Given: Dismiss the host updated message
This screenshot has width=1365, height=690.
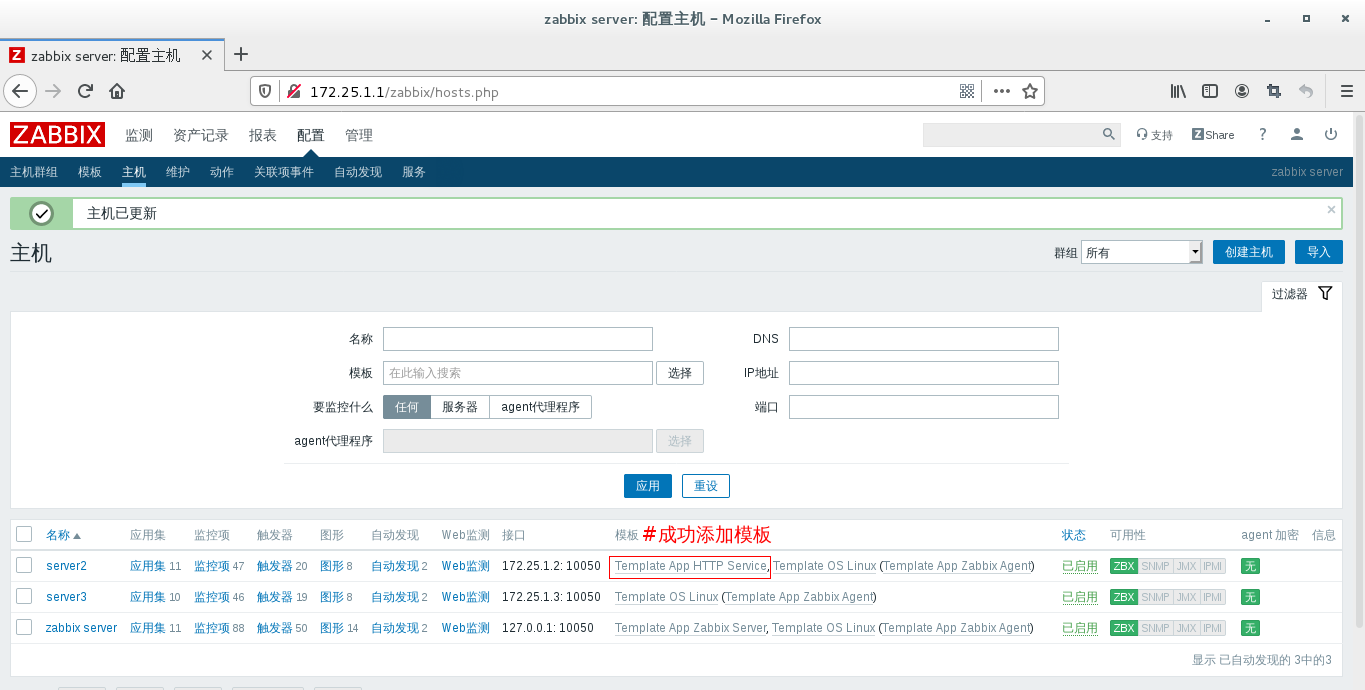Looking at the screenshot, I should pyautogui.click(x=1331, y=210).
